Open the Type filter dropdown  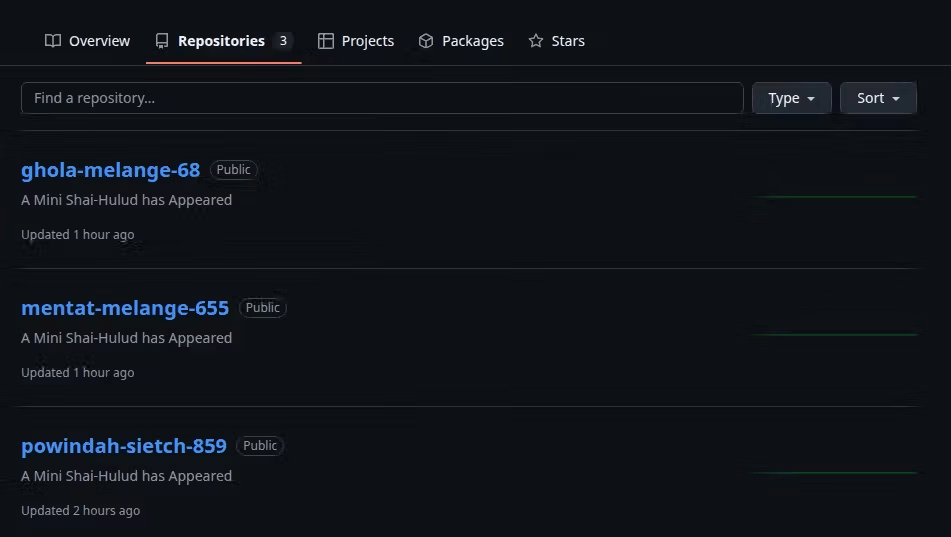(x=791, y=98)
